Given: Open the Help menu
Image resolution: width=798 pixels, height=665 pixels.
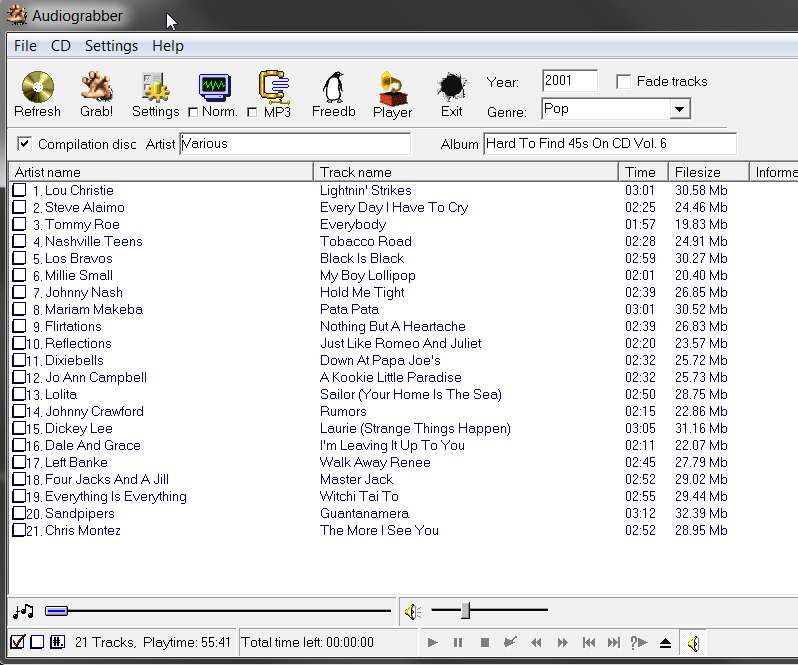Looking at the screenshot, I should coord(168,46).
